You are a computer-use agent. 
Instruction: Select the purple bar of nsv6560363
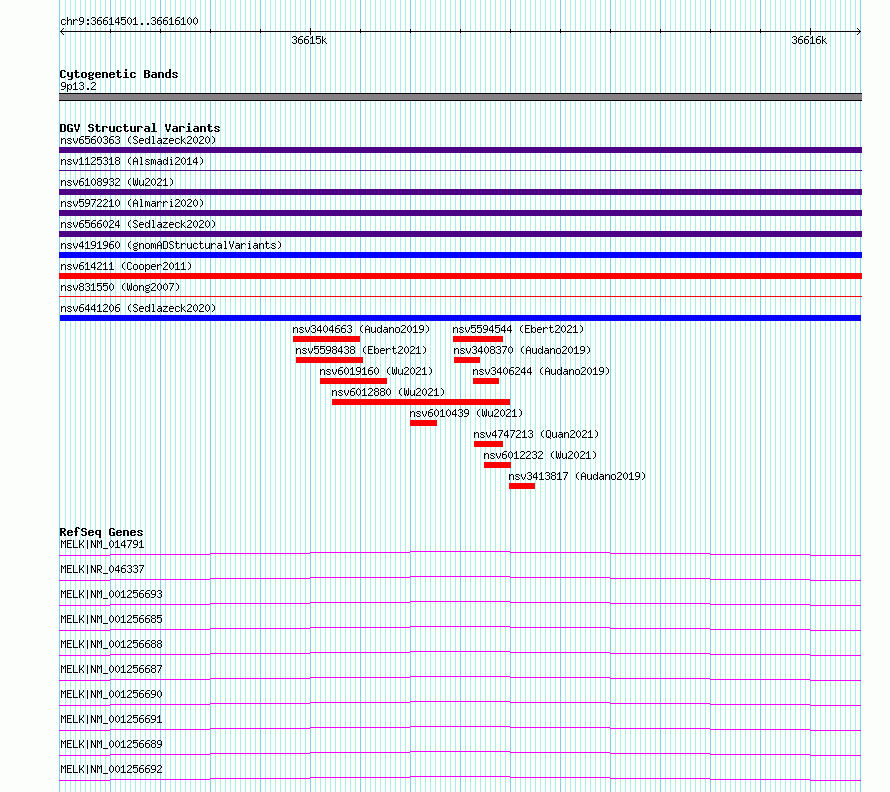click(460, 150)
